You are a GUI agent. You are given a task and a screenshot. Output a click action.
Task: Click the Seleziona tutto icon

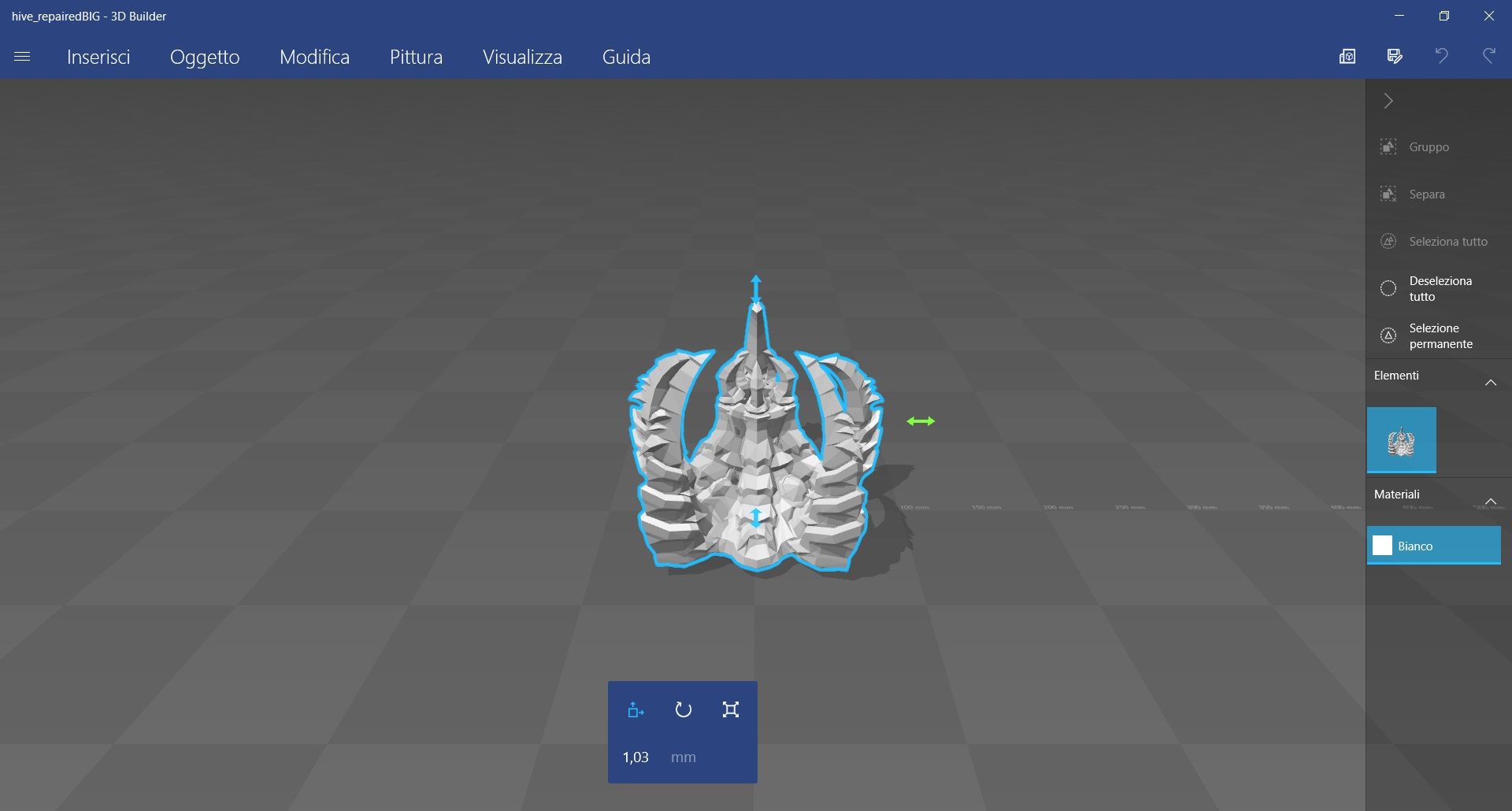[1388, 242]
